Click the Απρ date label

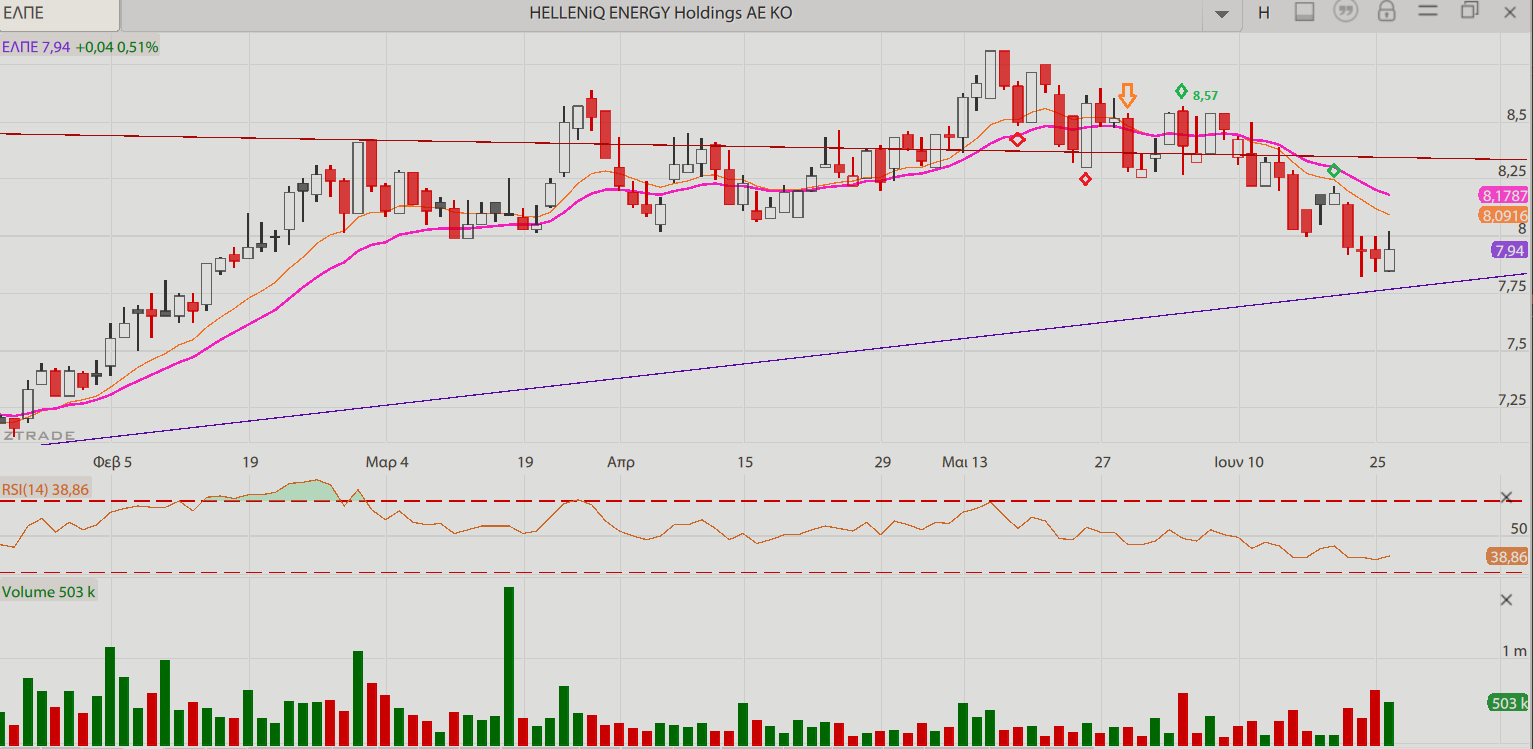620,462
